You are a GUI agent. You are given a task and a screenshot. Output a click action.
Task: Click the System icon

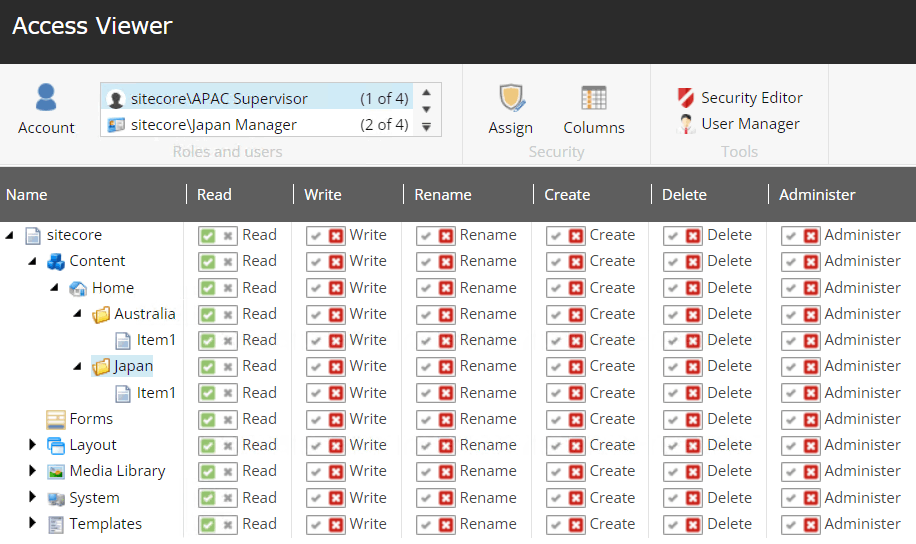click(x=55, y=498)
